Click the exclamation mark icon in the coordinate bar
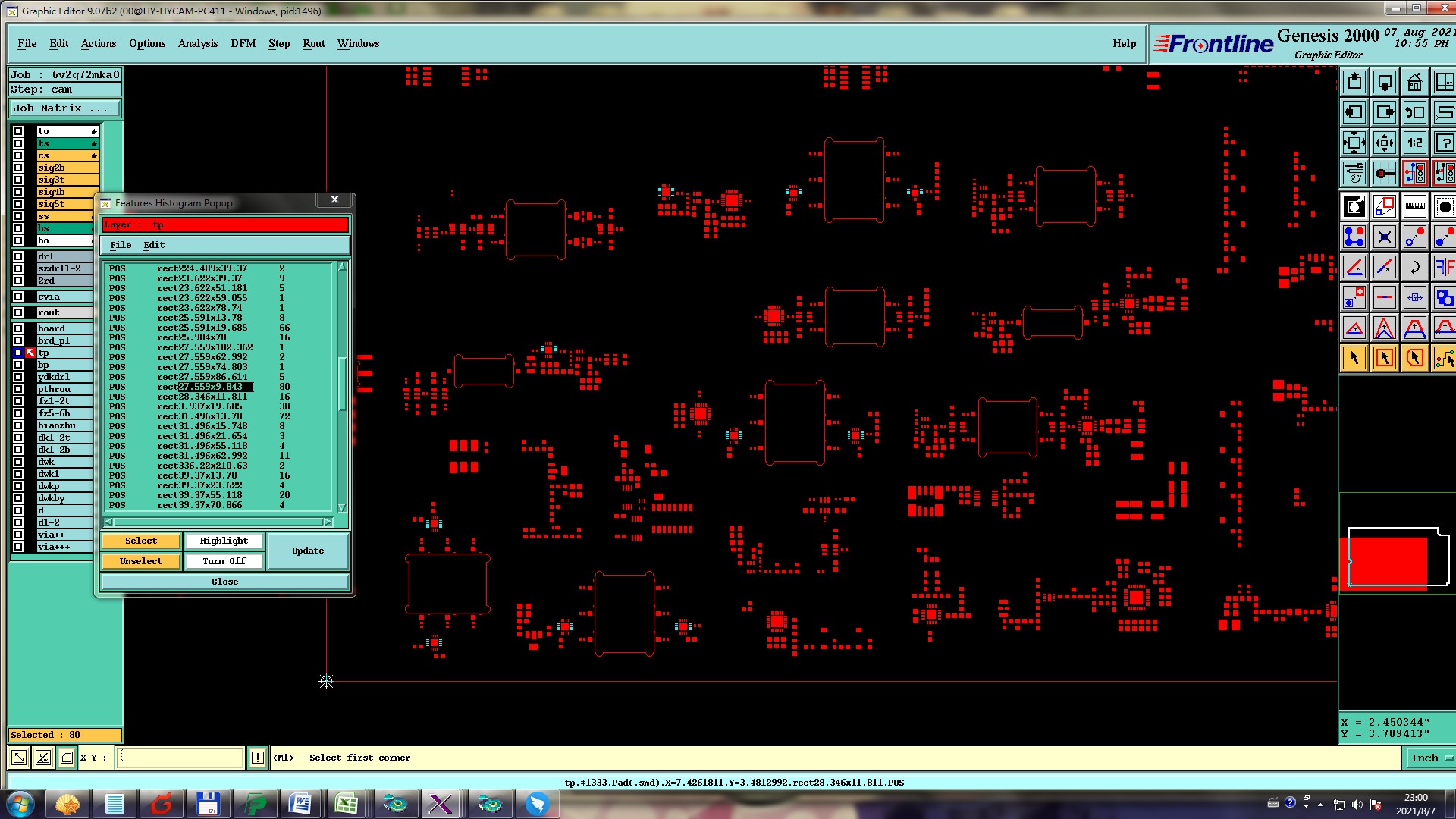1456x819 pixels. coord(258,758)
